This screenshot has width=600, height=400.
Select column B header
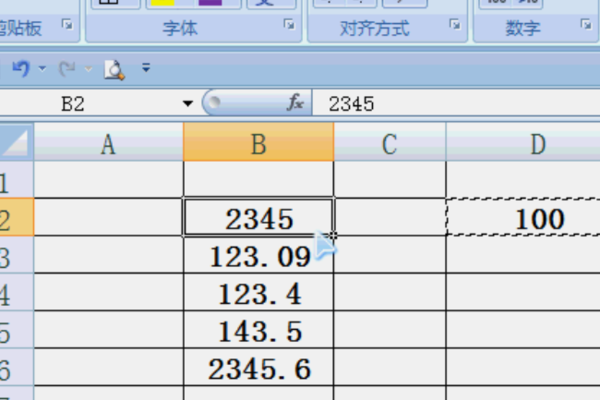coord(259,142)
